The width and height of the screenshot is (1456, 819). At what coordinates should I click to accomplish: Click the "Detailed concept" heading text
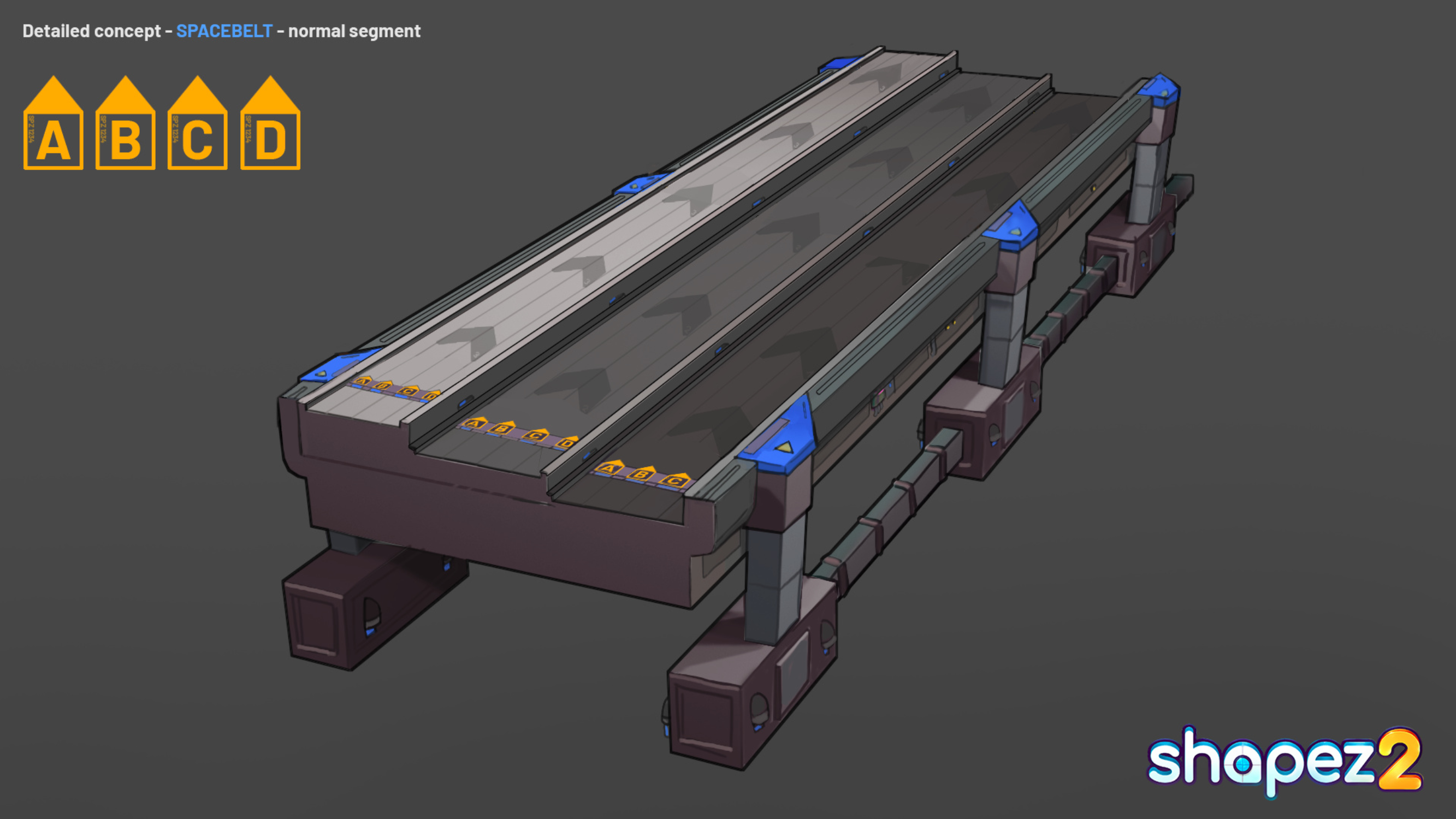pyautogui.click(x=92, y=31)
